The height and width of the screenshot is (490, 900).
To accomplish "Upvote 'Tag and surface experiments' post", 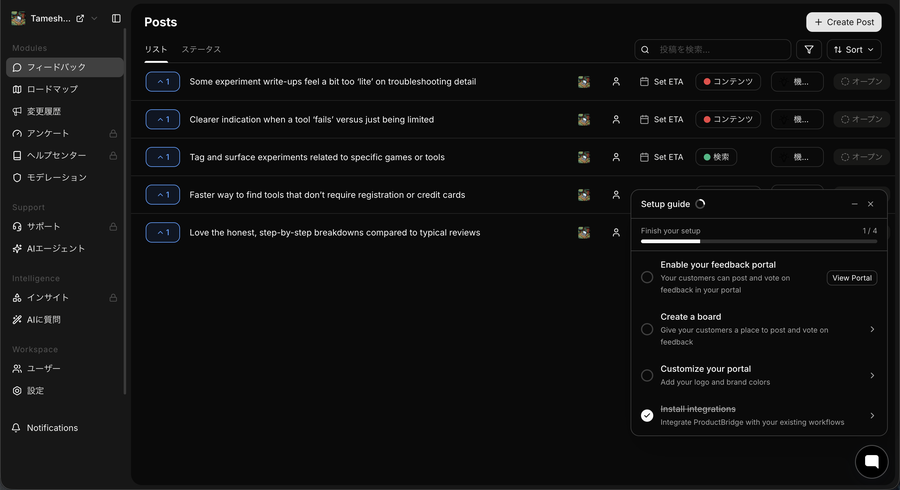I will point(162,157).
